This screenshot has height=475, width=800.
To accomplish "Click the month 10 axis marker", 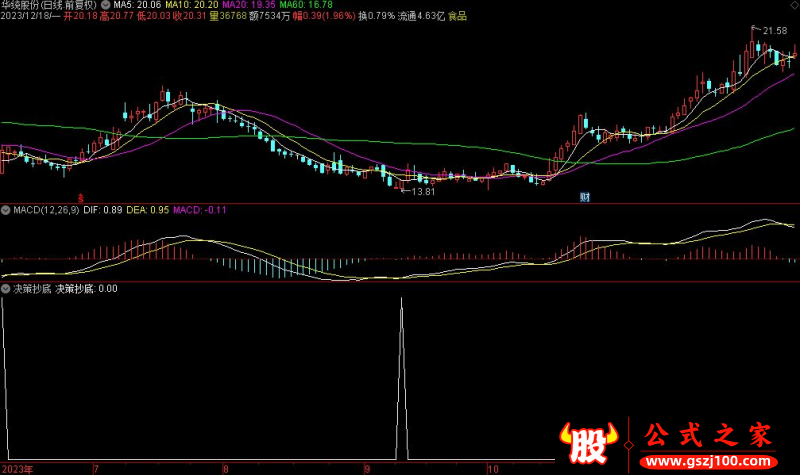I will pos(493,469).
